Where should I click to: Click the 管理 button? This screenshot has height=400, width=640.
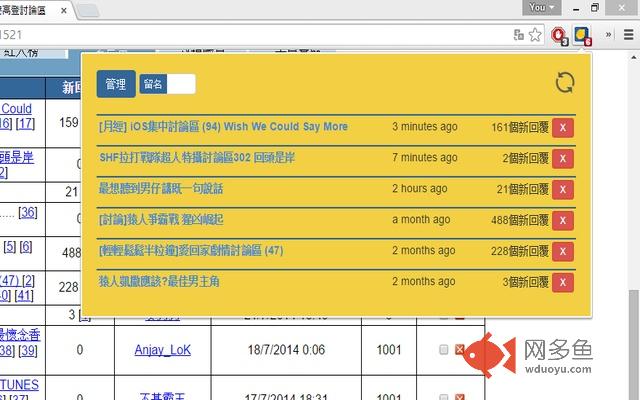tap(115, 84)
